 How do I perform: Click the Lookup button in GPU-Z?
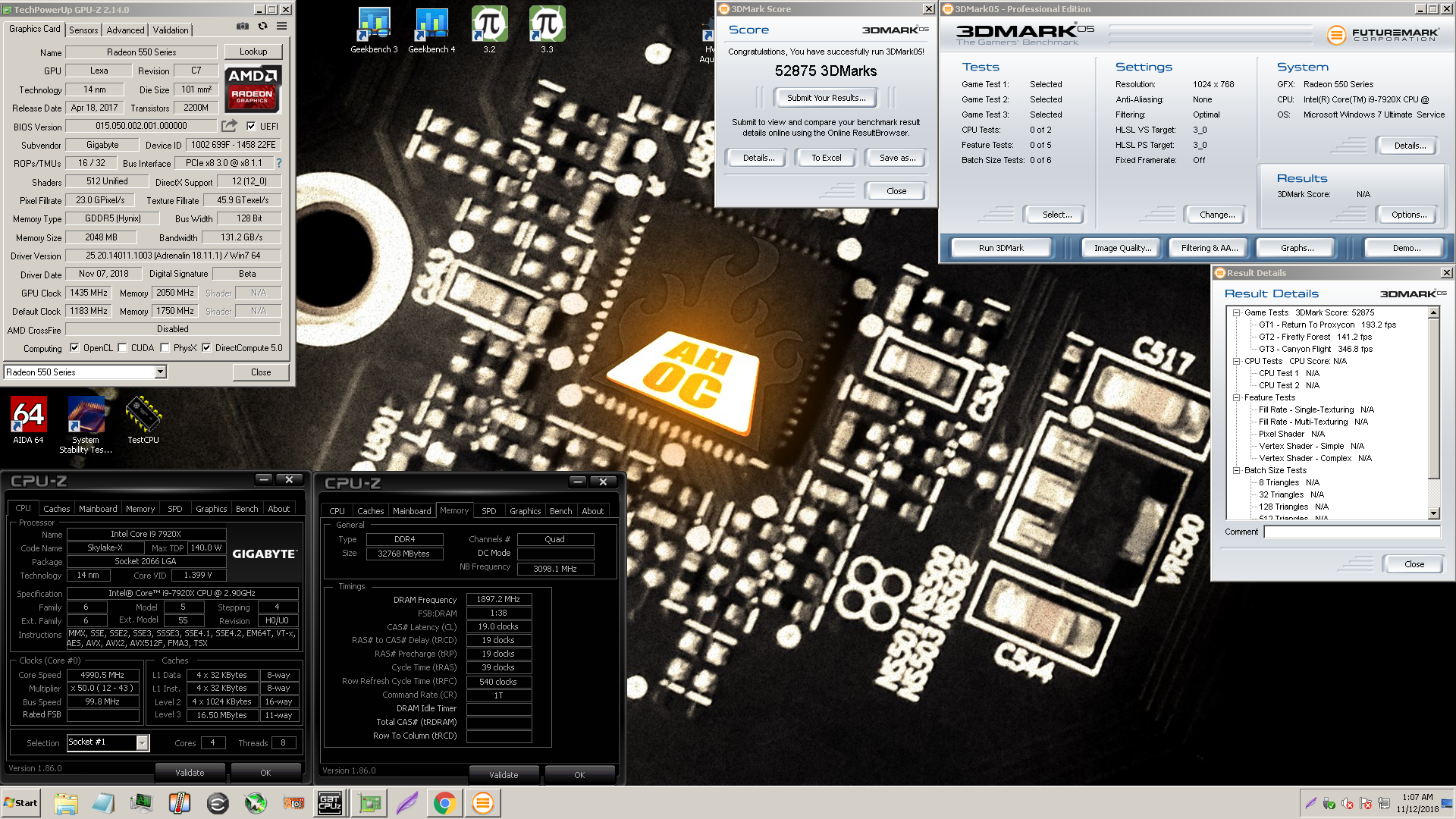253,52
